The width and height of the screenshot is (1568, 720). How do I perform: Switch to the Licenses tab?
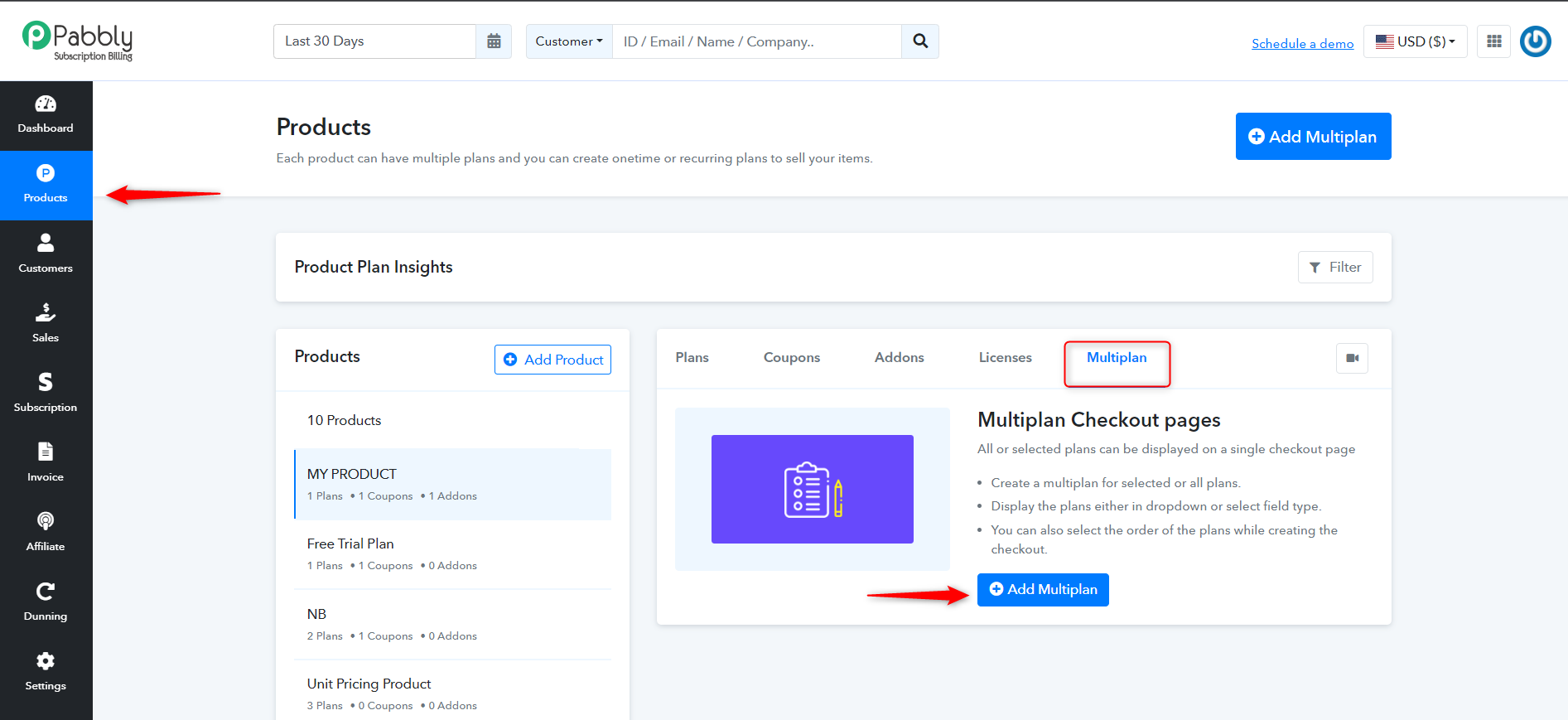click(1006, 358)
